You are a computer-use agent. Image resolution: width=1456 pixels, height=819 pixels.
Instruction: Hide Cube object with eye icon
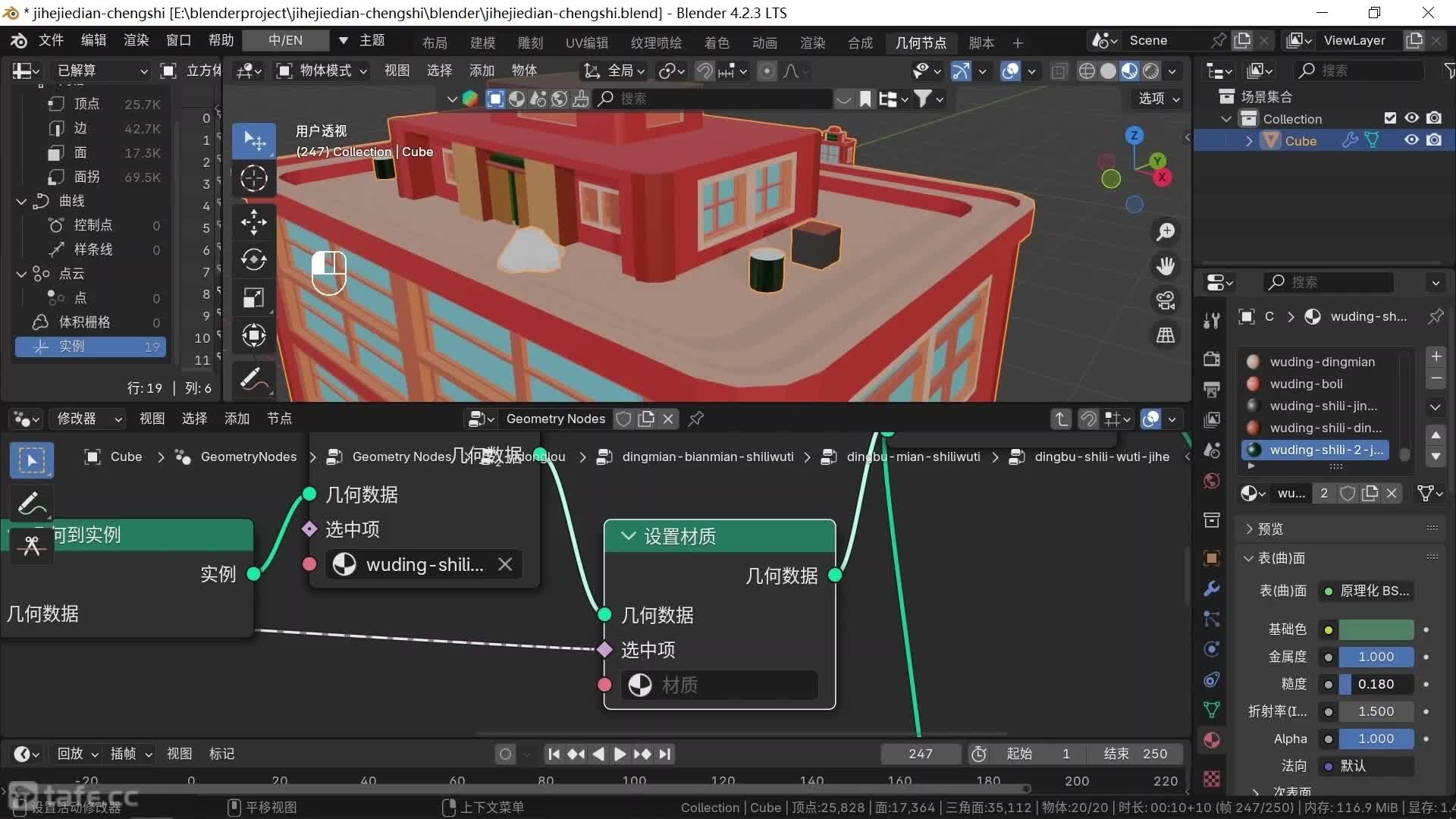point(1411,140)
